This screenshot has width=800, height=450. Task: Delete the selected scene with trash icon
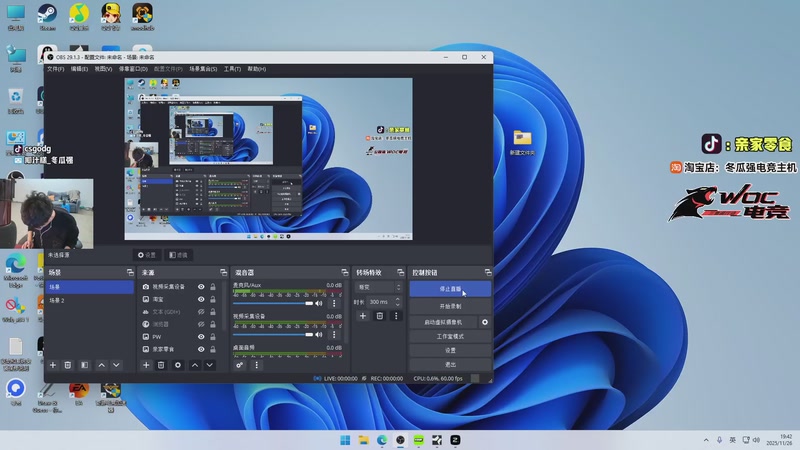click(67, 365)
